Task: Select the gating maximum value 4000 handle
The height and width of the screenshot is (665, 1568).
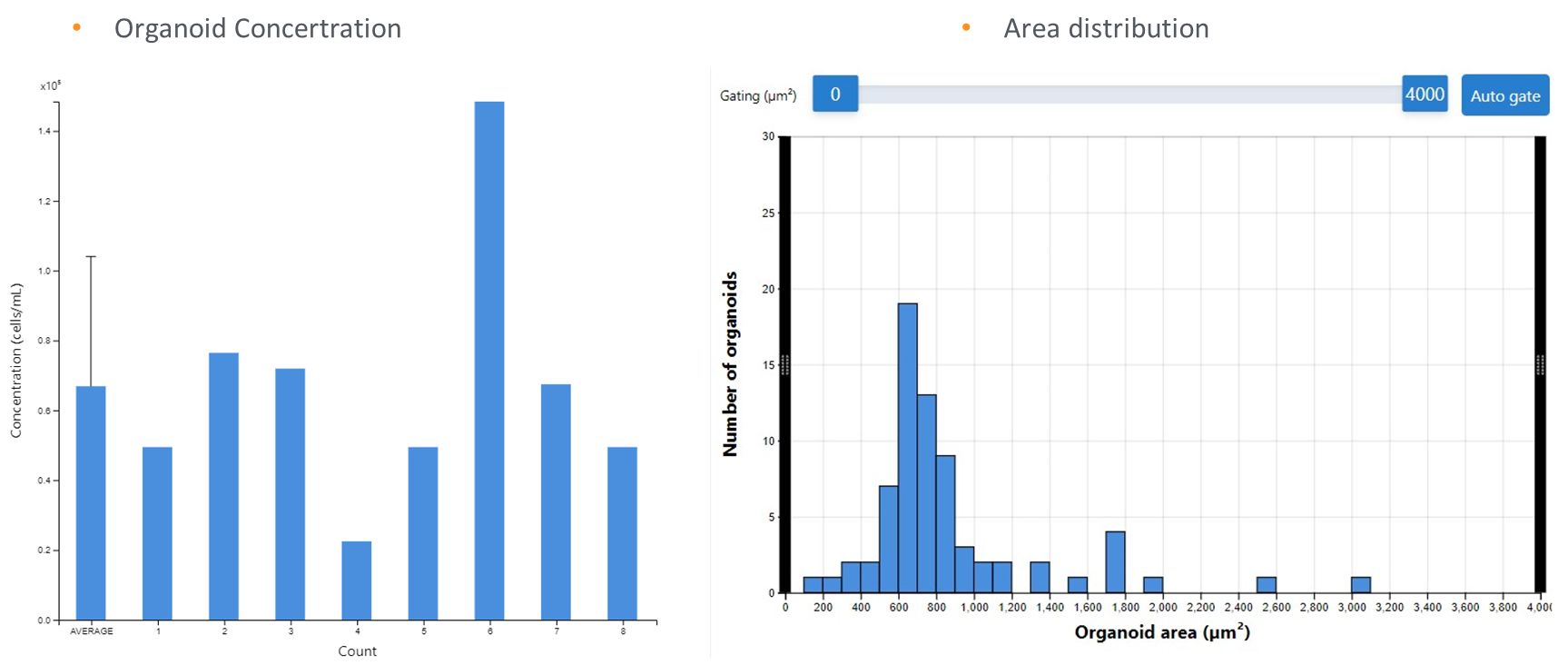Action: tap(1425, 94)
